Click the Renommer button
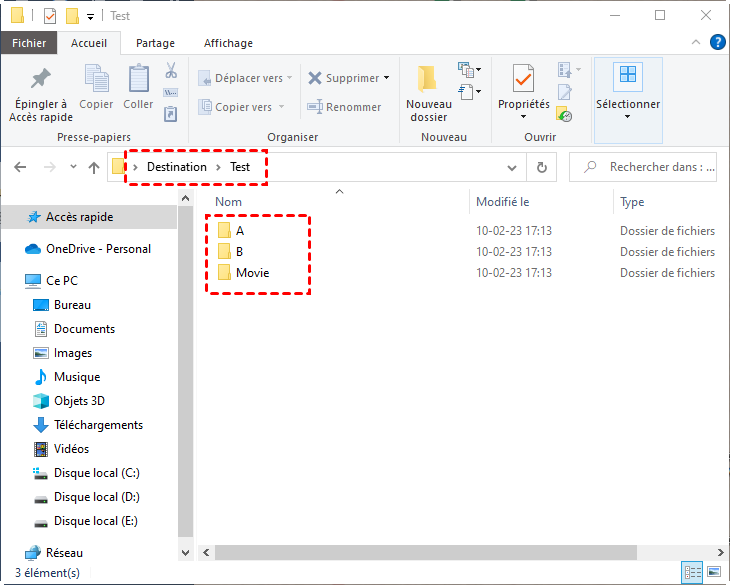The height and width of the screenshot is (585, 730). click(344, 107)
